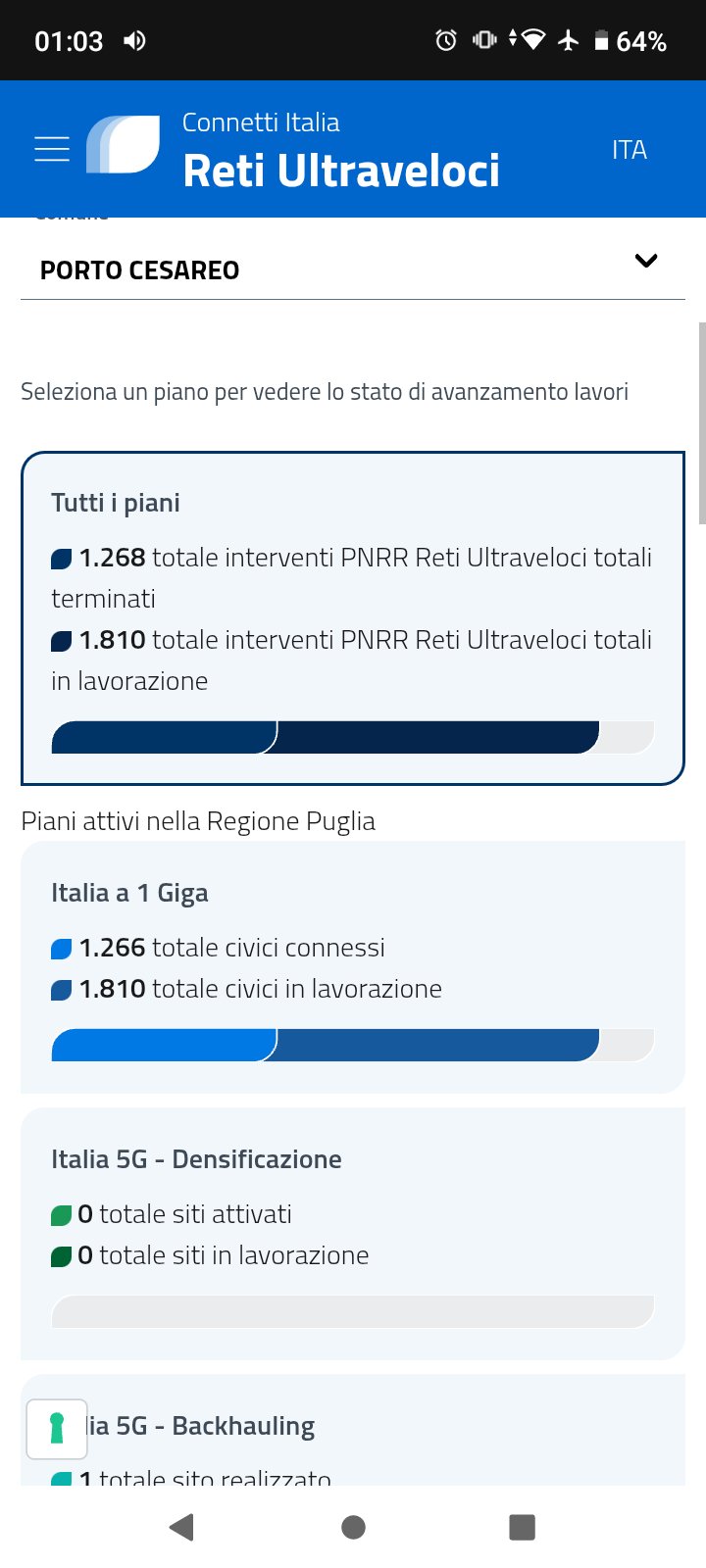Open recent apps with square button
Viewport: 706px width, 1568px height.
point(522,1526)
